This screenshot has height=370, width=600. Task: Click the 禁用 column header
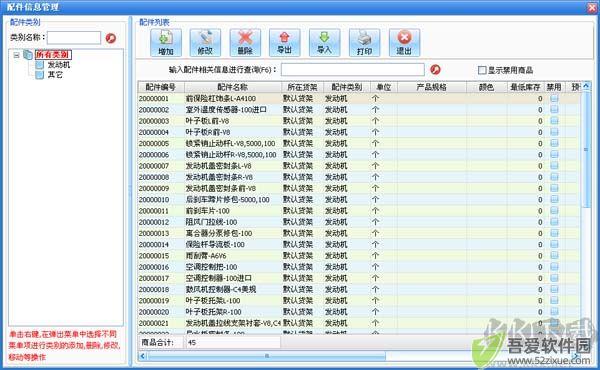click(554, 87)
